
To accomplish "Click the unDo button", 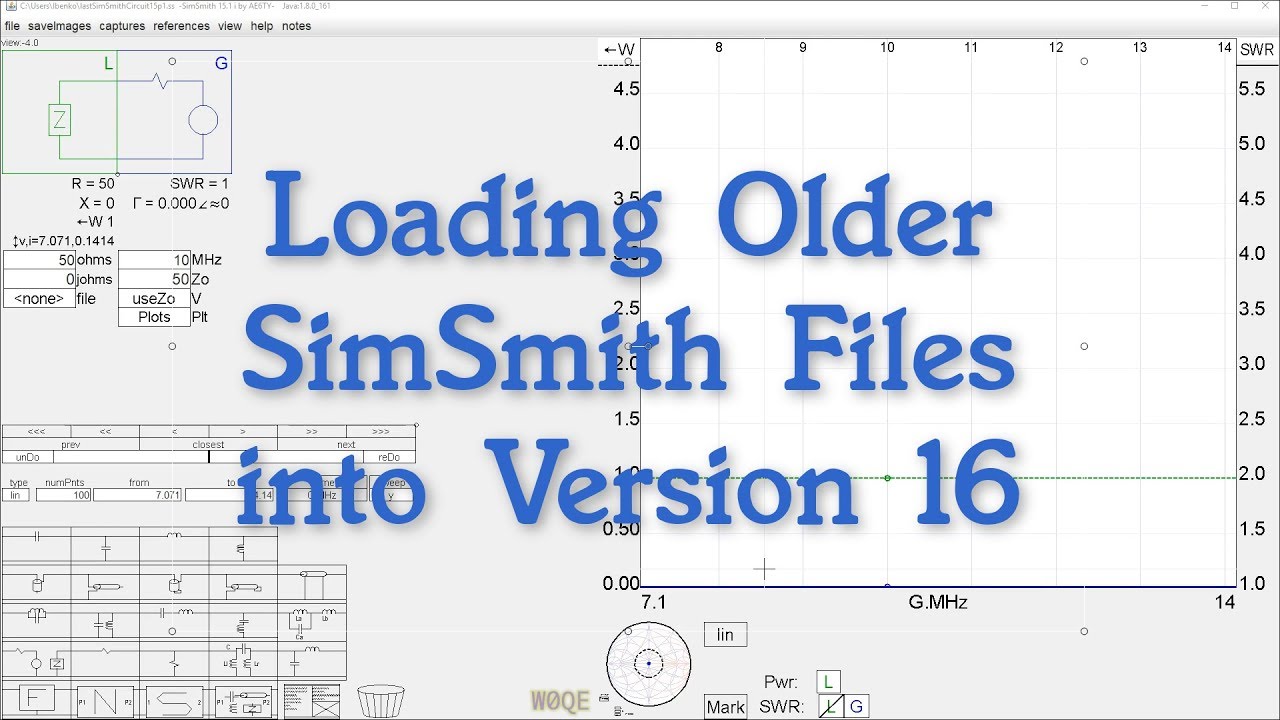I will coord(27,457).
